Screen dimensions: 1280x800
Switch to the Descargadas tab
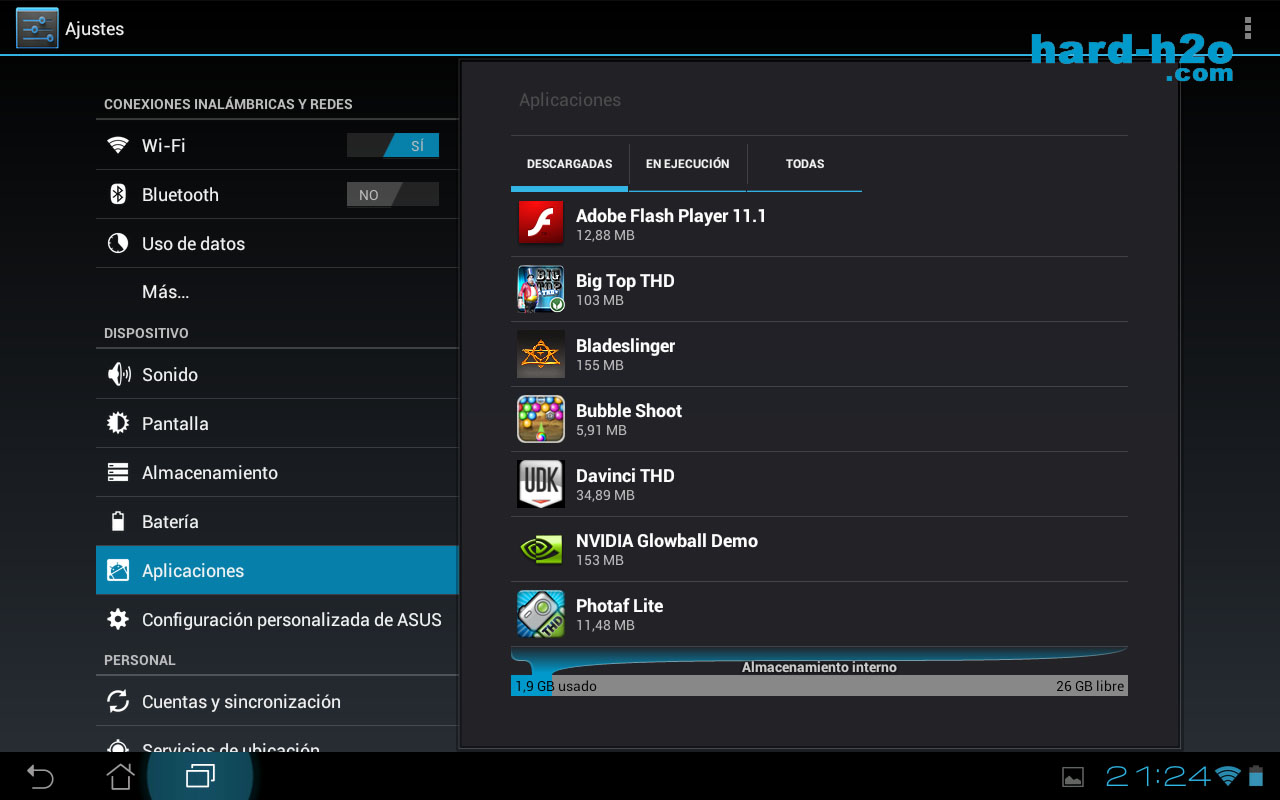[570, 164]
